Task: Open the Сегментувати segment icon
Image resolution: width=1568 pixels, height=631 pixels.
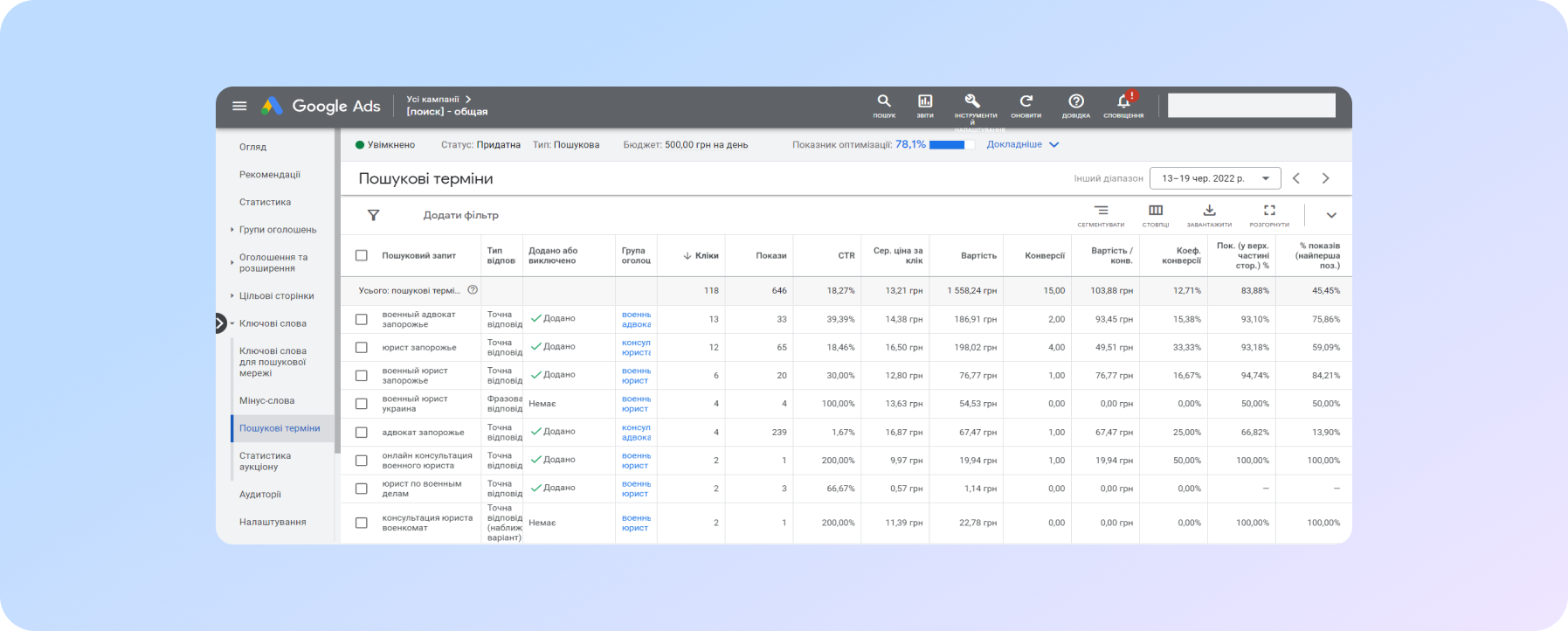Action: coord(1101,215)
